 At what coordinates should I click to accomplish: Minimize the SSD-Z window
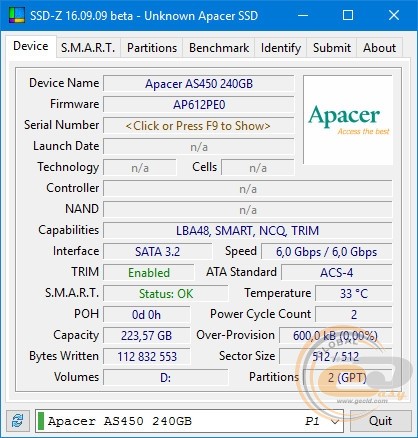point(303,15)
